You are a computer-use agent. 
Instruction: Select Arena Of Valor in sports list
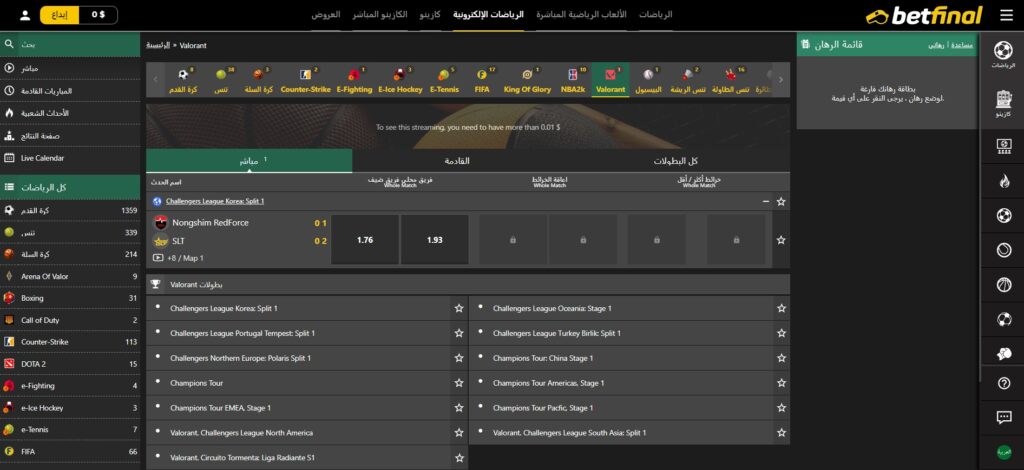pos(71,276)
